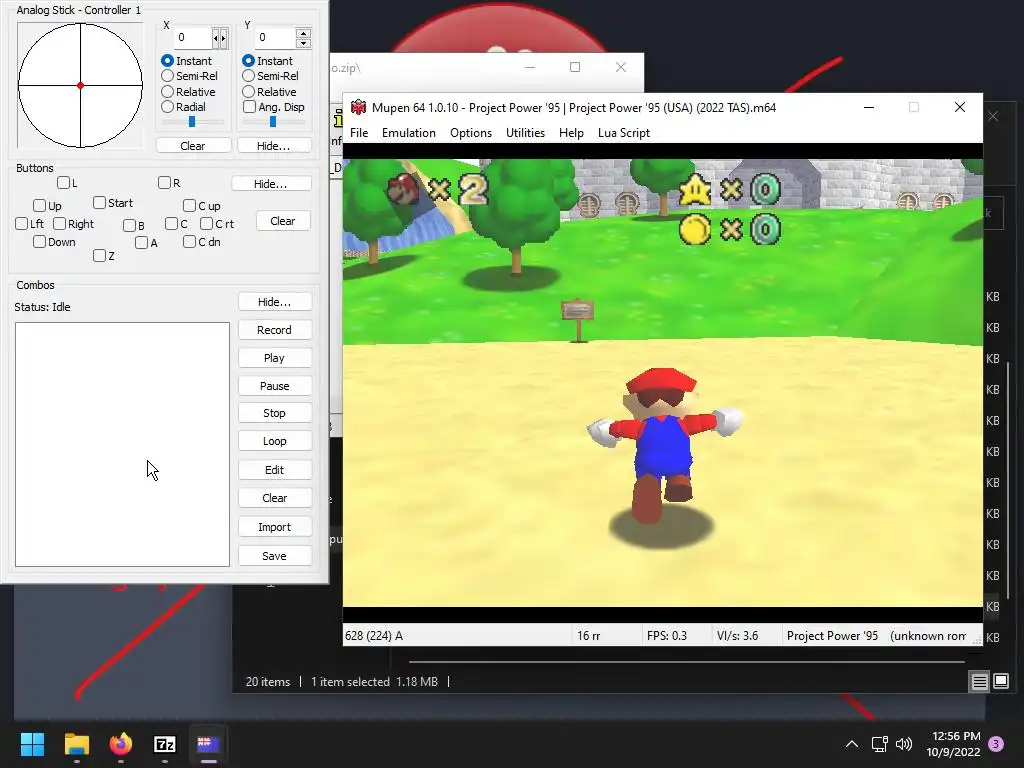Viewport: 1024px width, 768px height.
Task: Import a combo file
Action: [x=275, y=527]
